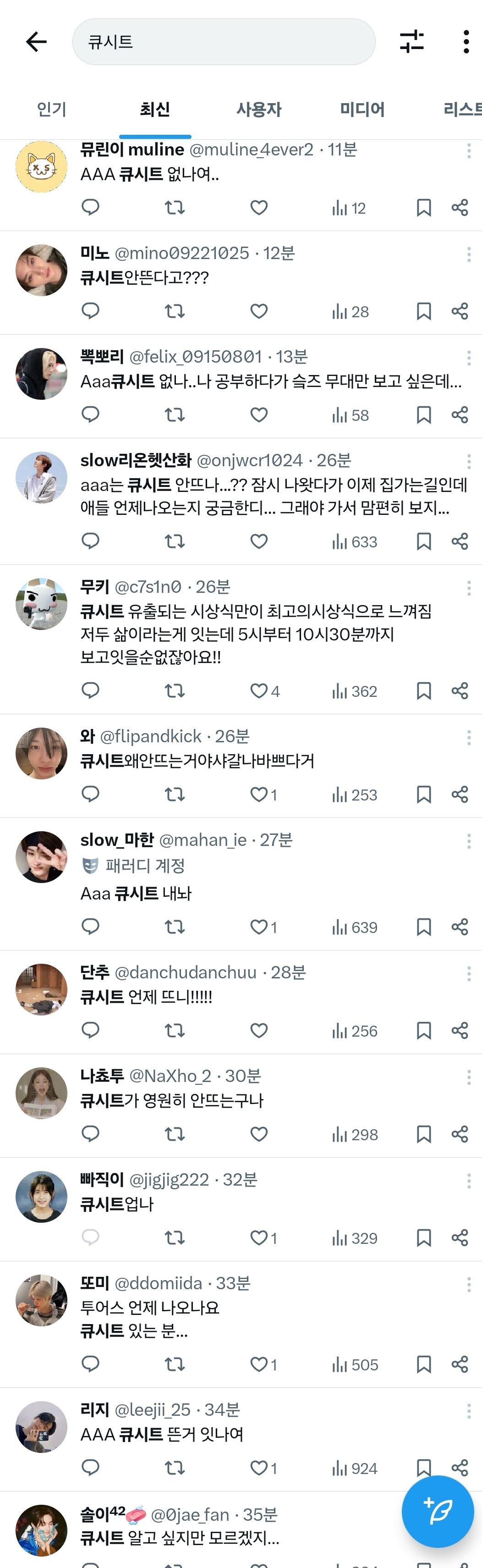Repost 뽁뽀리's tweet
This screenshot has width=482, height=1568.
pos(175,415)
